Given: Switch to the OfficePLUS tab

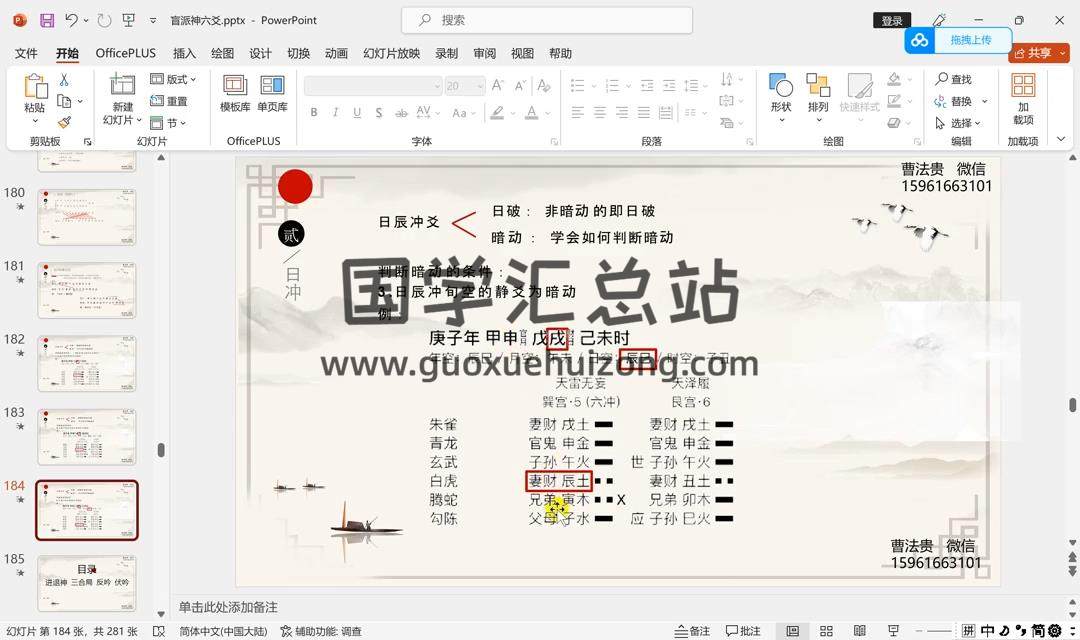Looking at the screenshot, I should [x=125, y=53].
